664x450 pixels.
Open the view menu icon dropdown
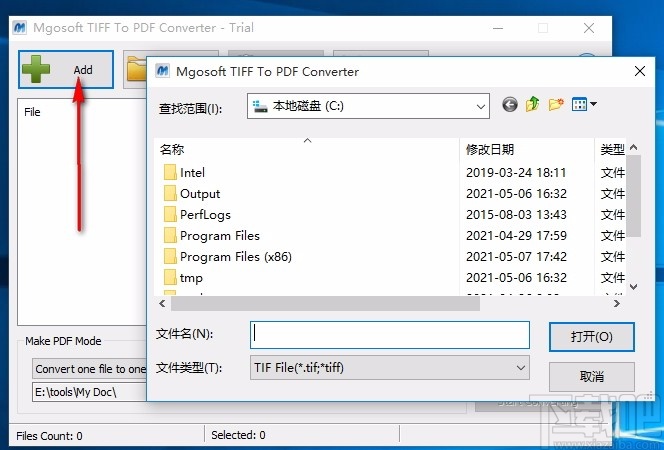pyautogui.click(x=584, y=104)
